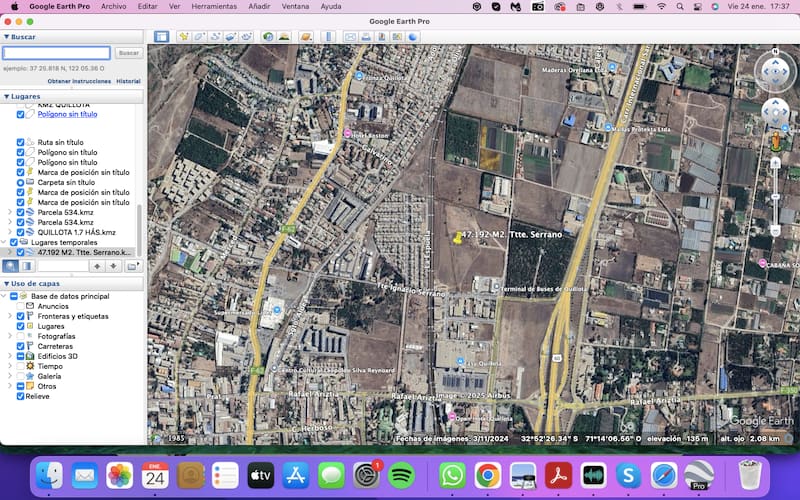Open WhatsApp from the Dock
This screenshot has width=800, height=500.
pyautogui.click(x=453, y=476)
